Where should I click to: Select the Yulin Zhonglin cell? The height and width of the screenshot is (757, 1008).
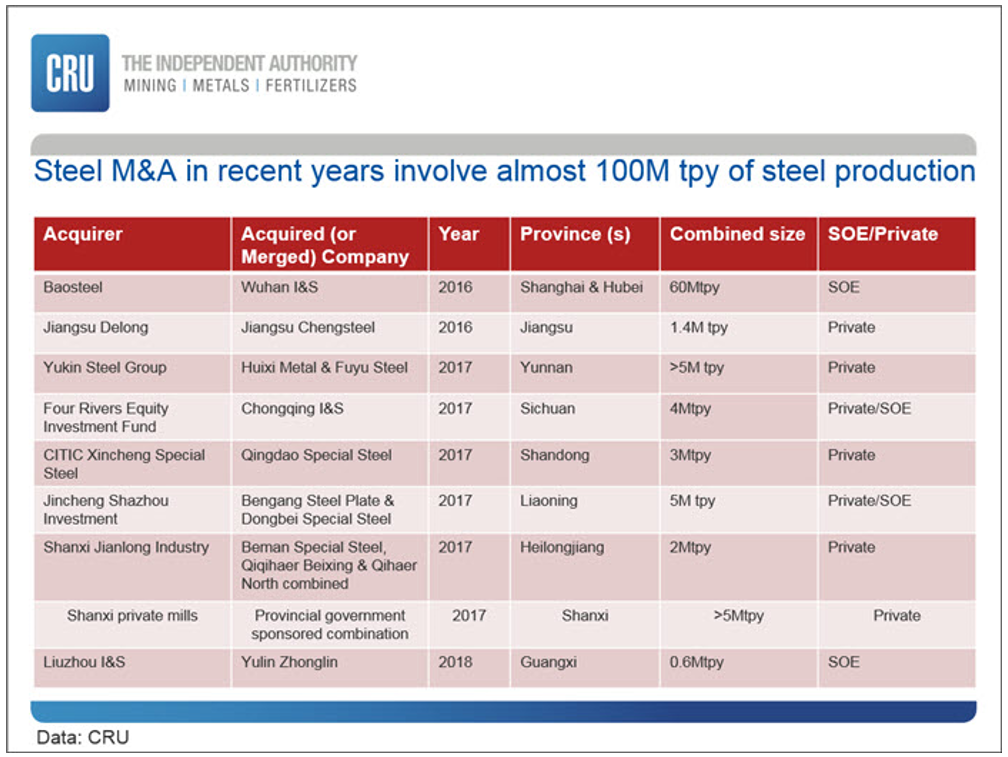pyautogui.click(x=288, y=663)
